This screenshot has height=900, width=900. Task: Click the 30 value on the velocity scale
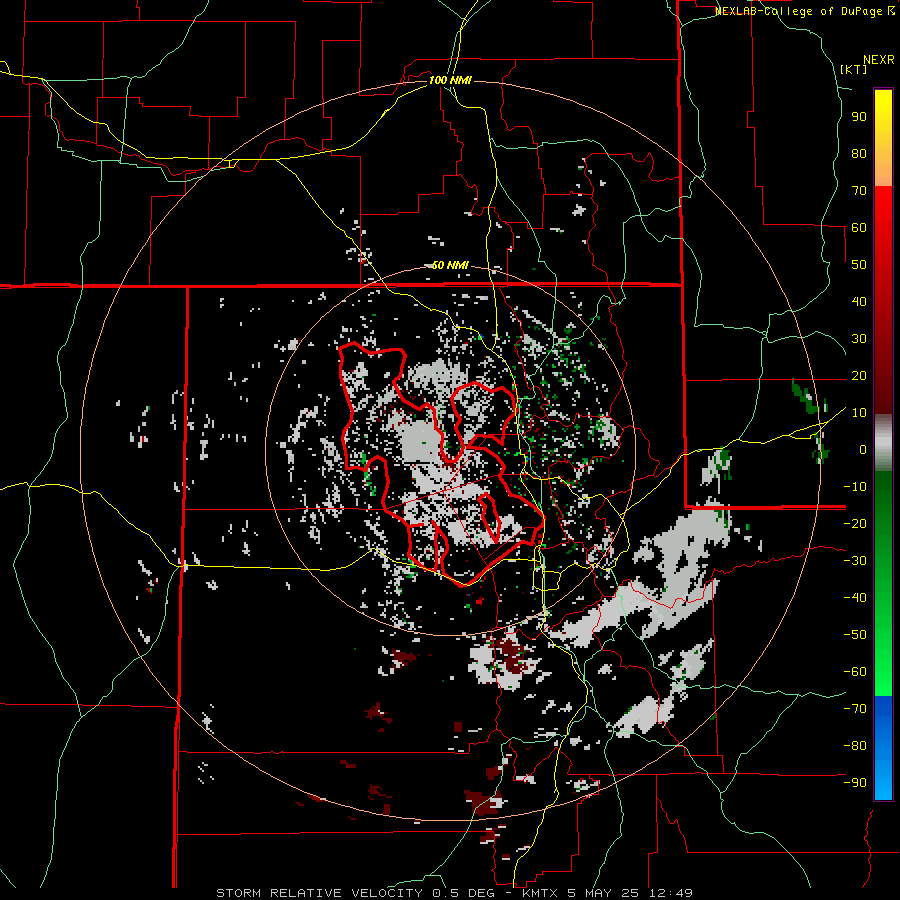tap(859, 339)
